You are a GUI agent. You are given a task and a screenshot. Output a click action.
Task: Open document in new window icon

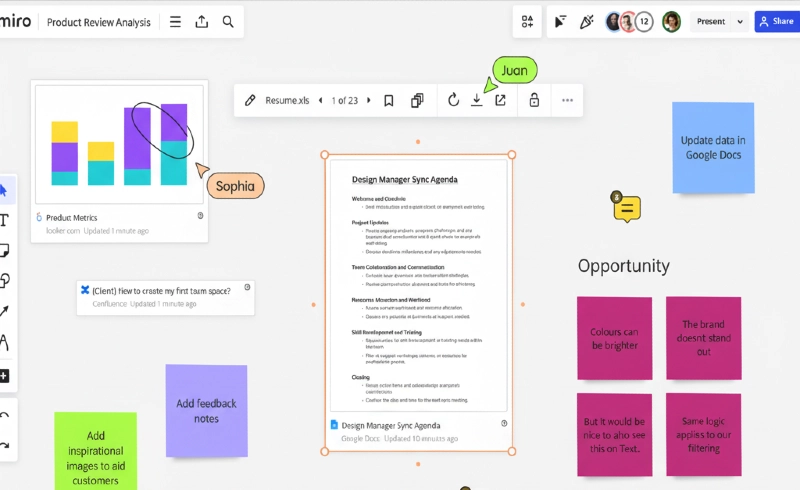pos(500,100)
